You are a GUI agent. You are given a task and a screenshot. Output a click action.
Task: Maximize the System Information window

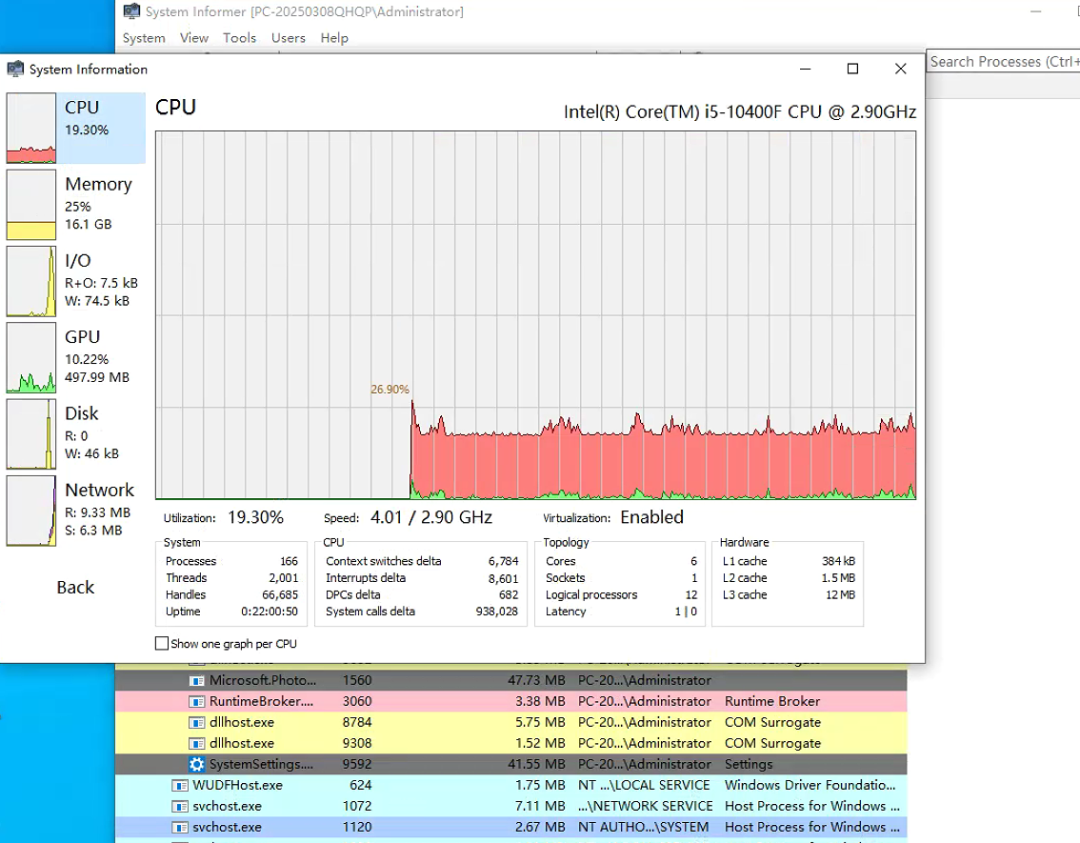[x=853, y=69]
